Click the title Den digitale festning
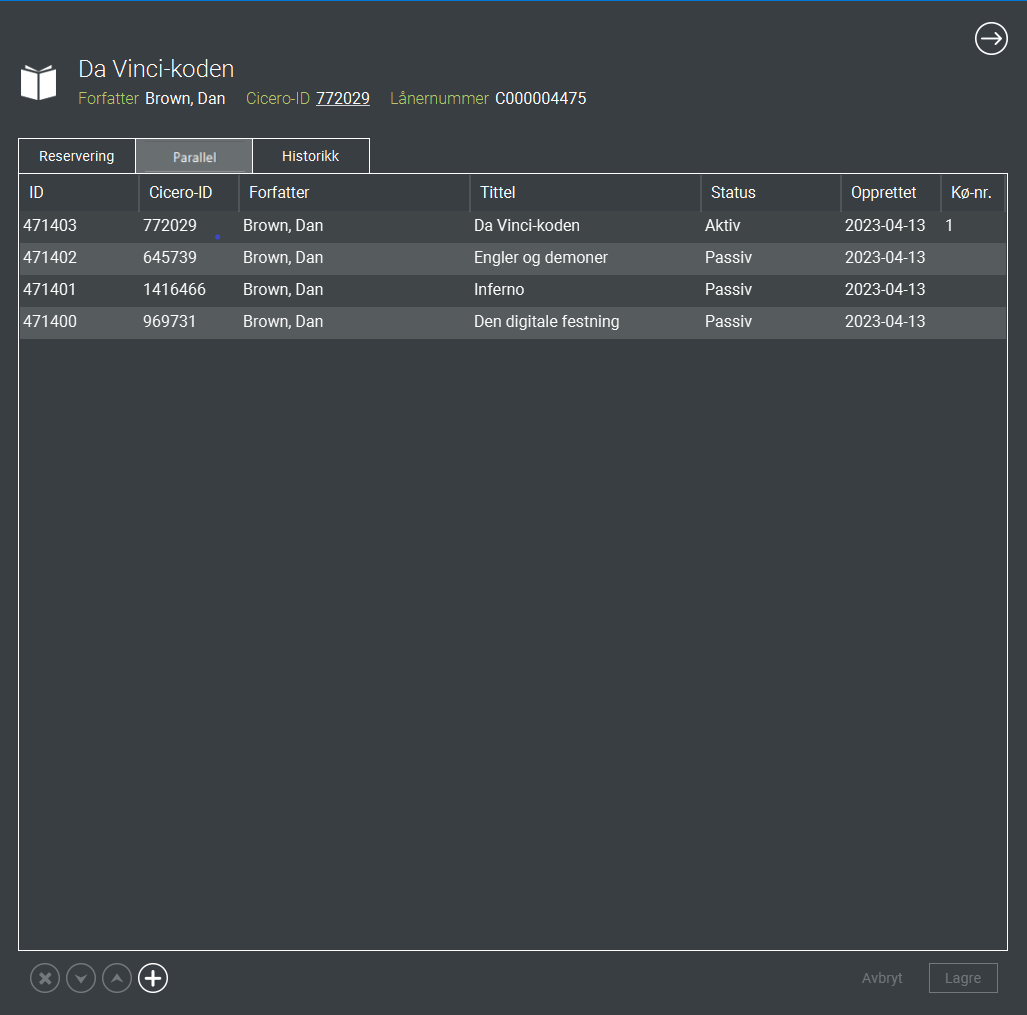The width and height of the screenshot is (1027, 1015). point(546,322)
